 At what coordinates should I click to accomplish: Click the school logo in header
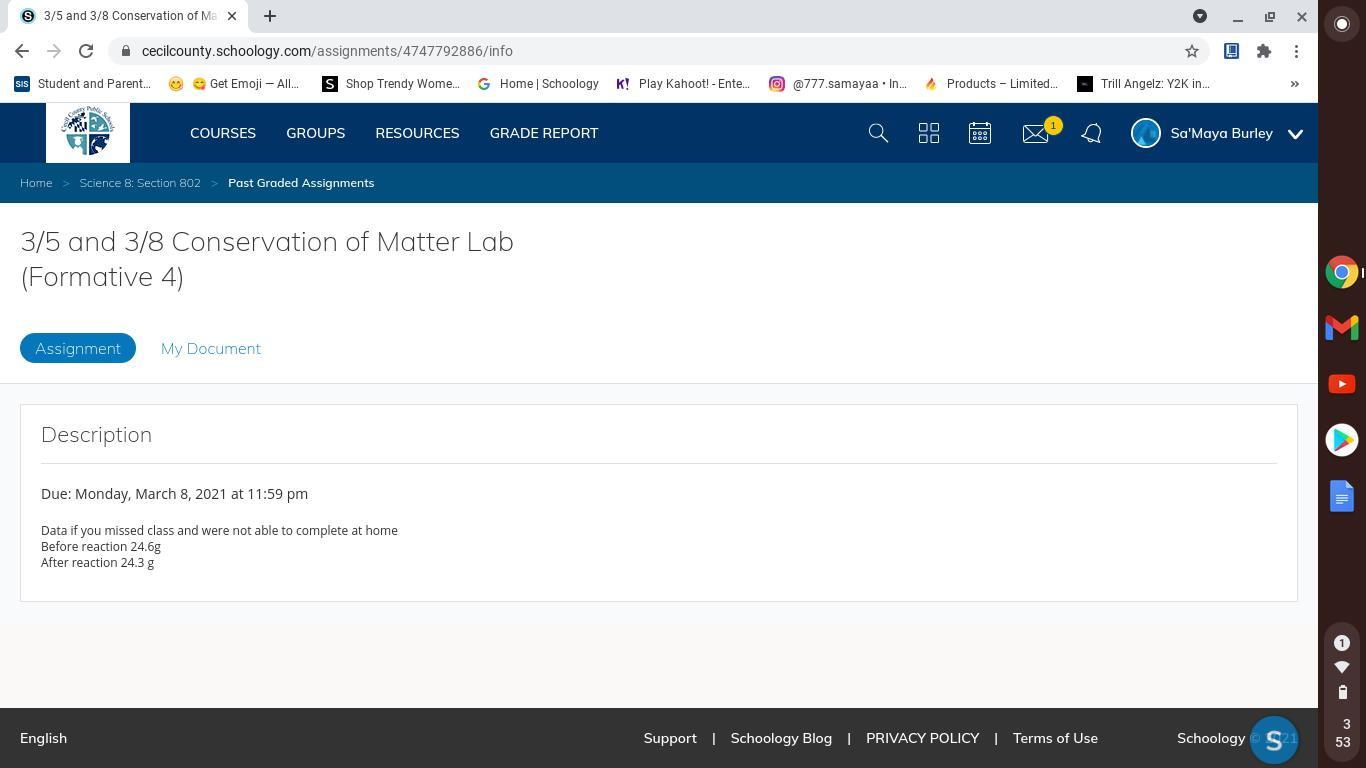coord(88,133)
